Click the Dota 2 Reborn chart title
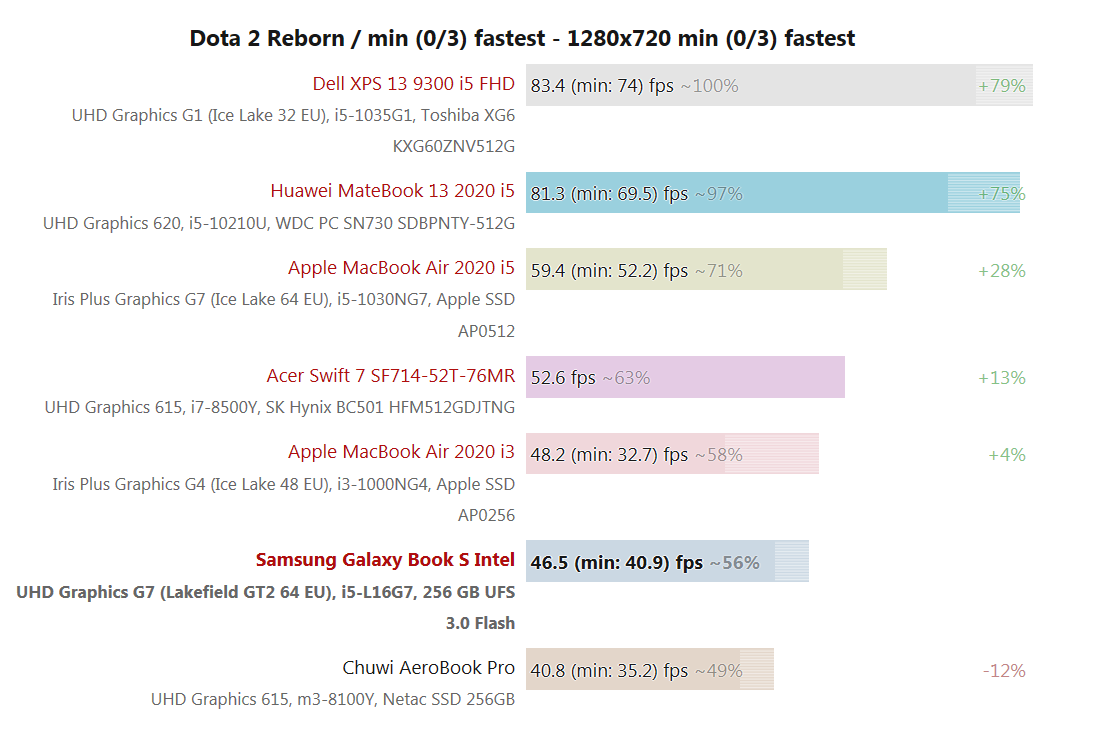Viewport: 1096px width, 730px height. 522,39
